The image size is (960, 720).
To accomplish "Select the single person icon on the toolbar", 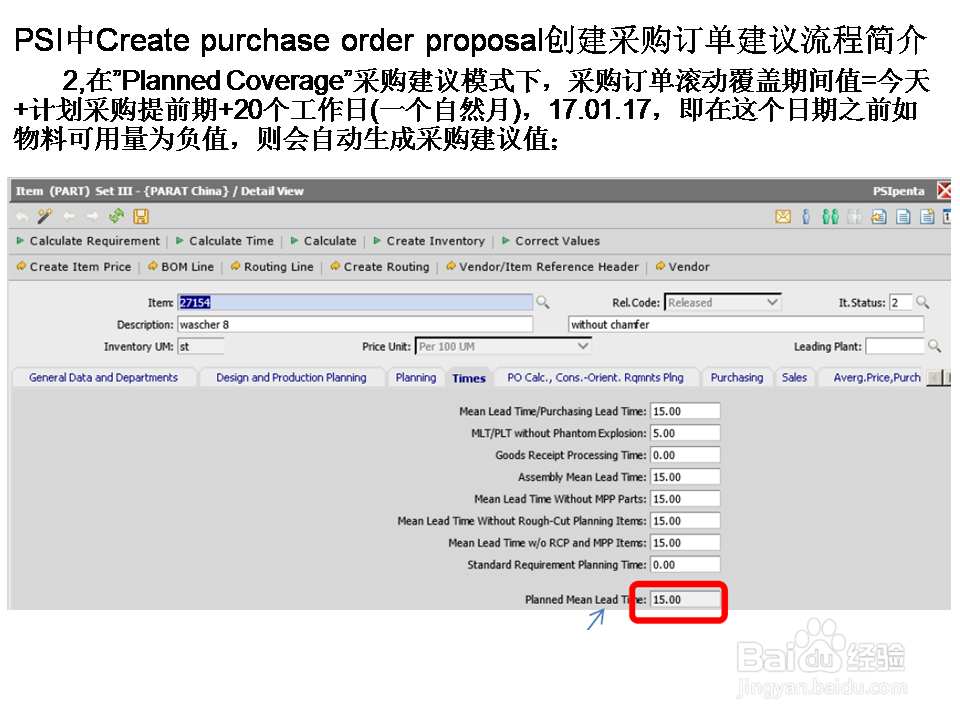I will (806, 217).
